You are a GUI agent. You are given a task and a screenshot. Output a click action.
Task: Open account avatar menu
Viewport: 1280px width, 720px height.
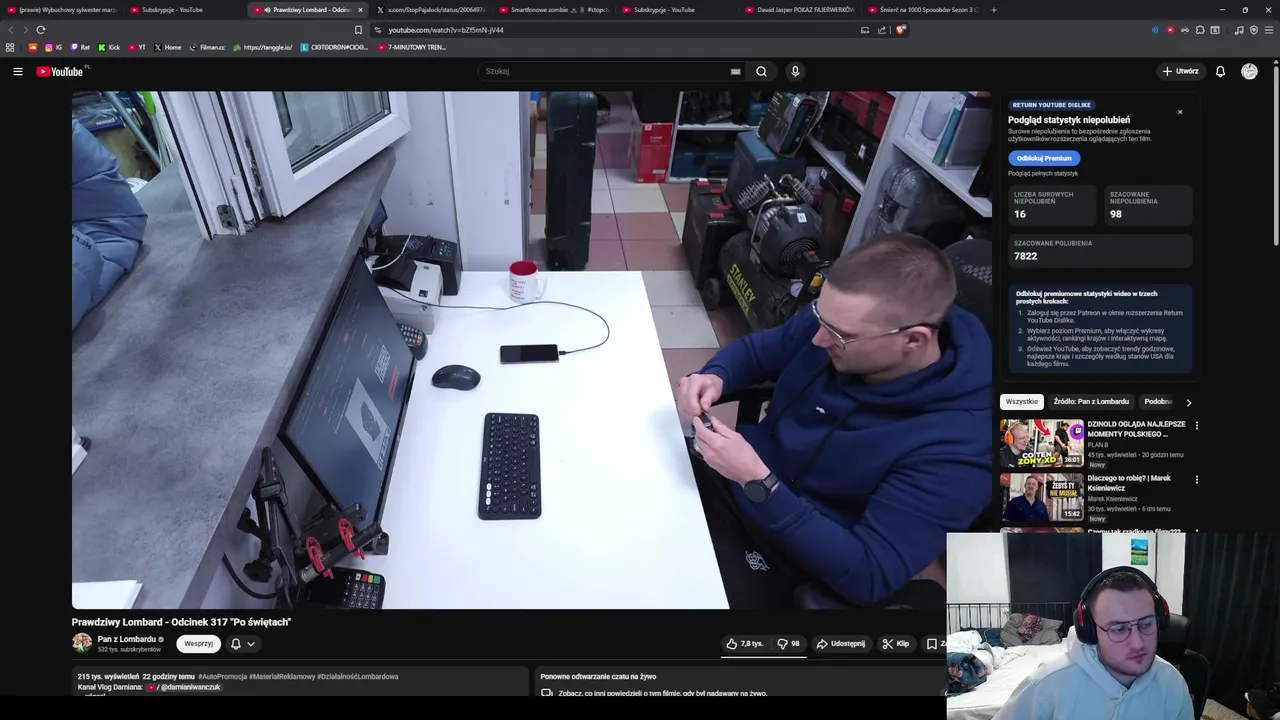1249,71
